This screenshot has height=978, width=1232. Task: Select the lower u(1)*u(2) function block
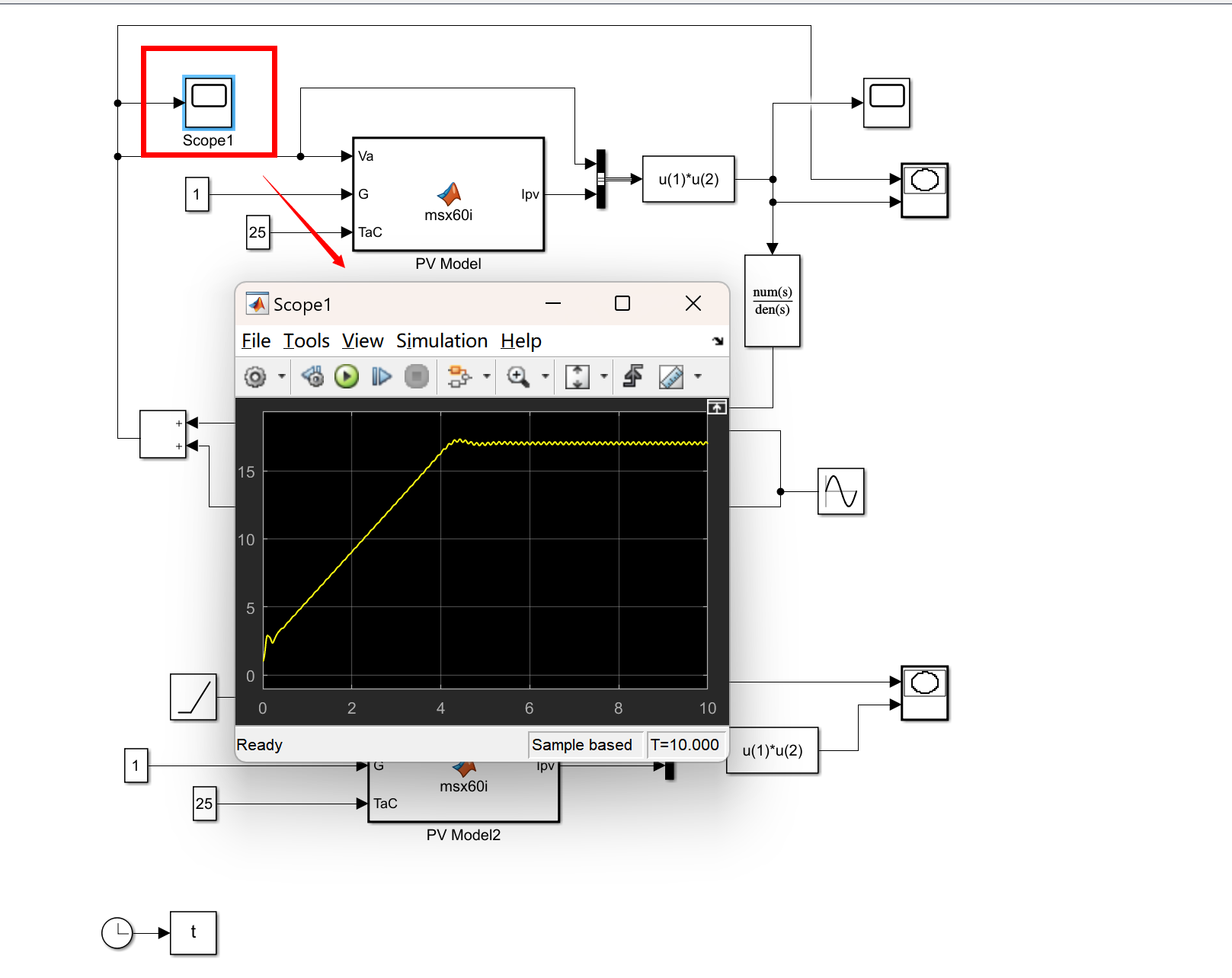[773, 751]
